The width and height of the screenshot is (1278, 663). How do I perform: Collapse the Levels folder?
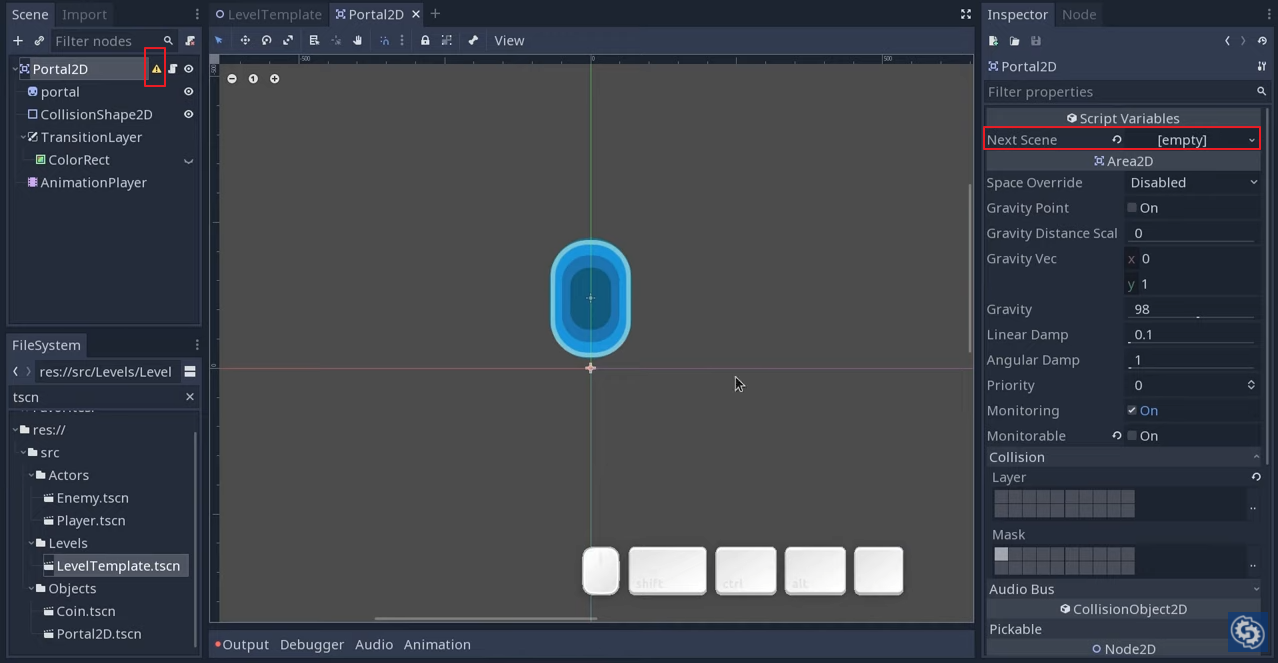(31, 543)
